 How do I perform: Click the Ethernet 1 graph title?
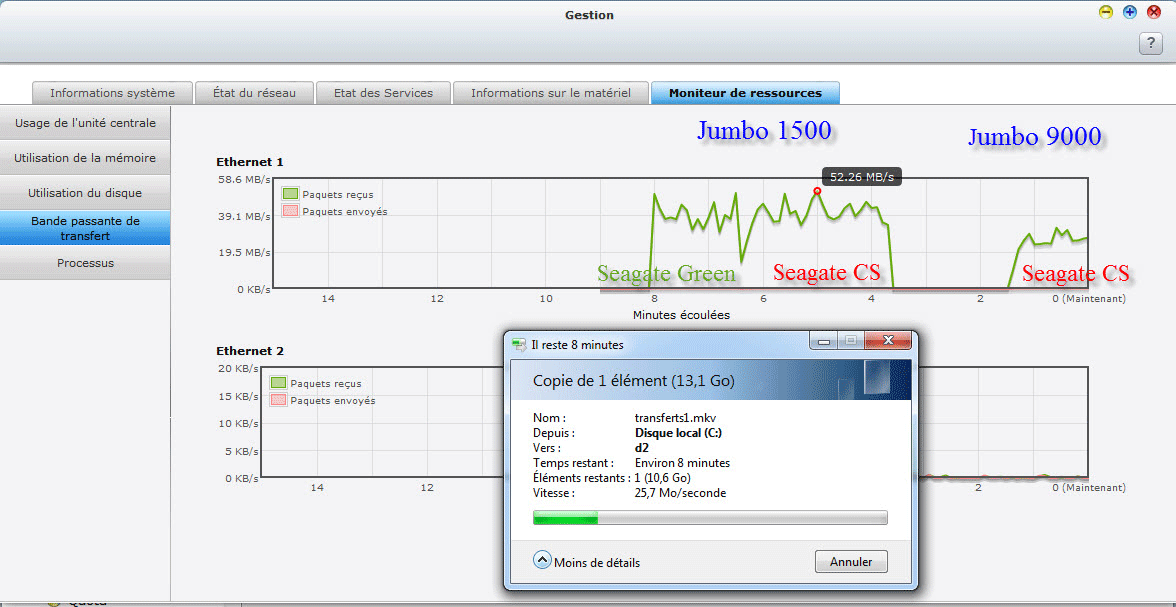(250, 162)
